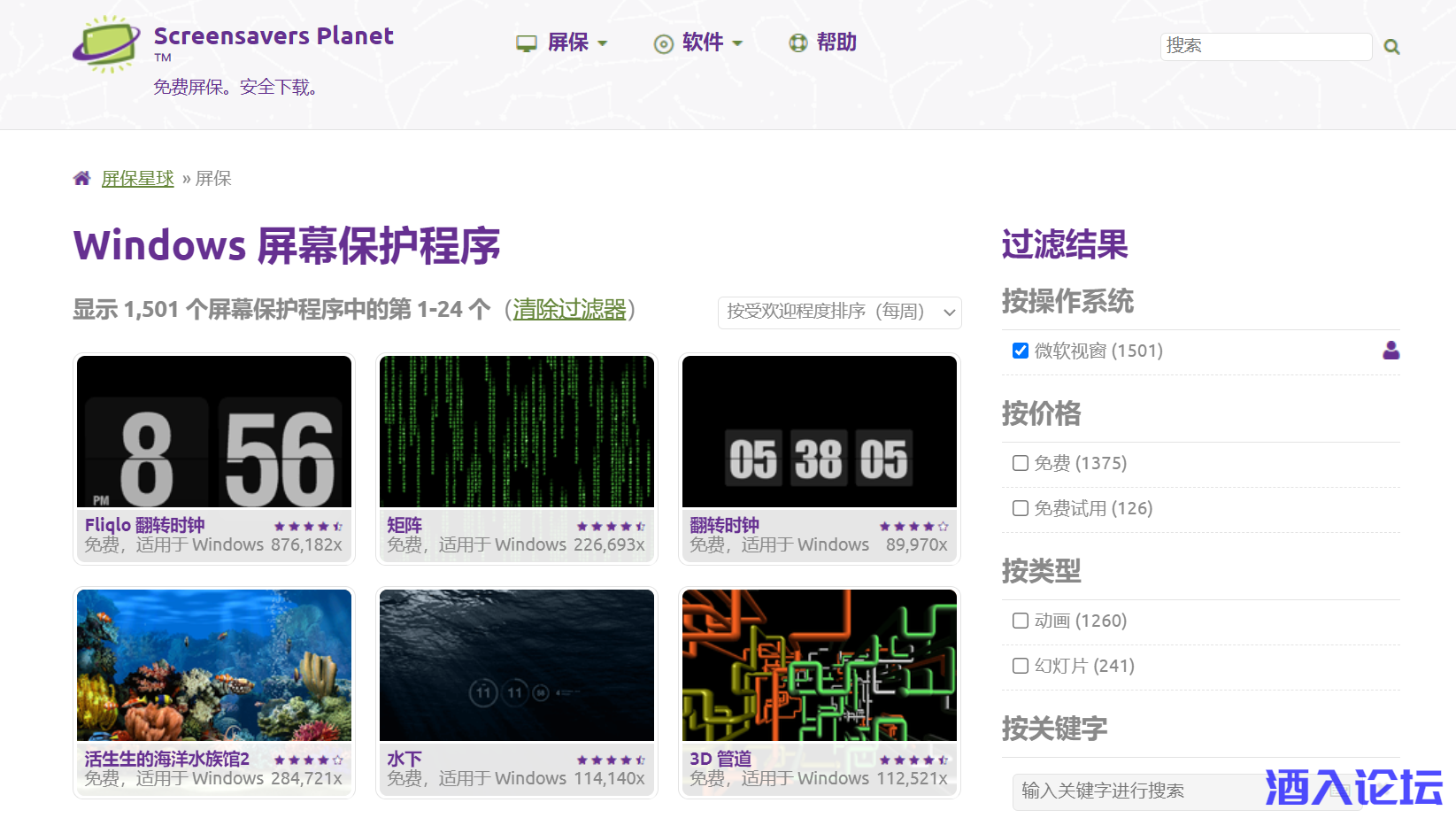Click the Screensavers Planet logo icon
1456x818 pixels.
[x=106, y=44]
